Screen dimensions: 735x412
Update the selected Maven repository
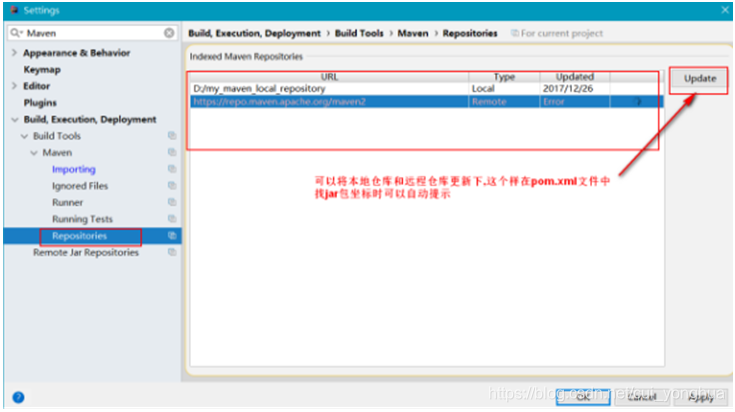click(699, 79)
